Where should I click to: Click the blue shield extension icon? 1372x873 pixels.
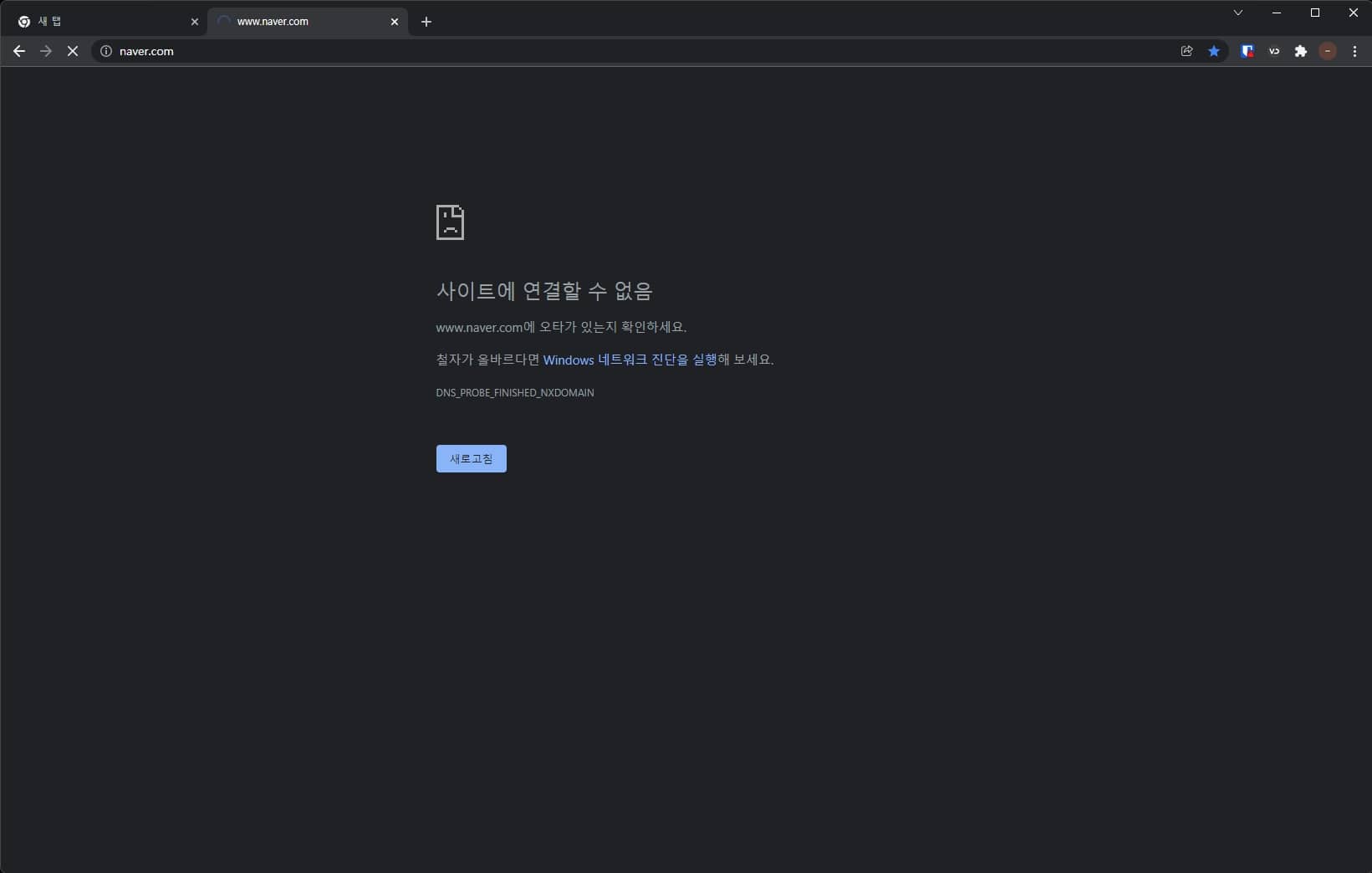pyautogui.click(x=1247, y=51)
